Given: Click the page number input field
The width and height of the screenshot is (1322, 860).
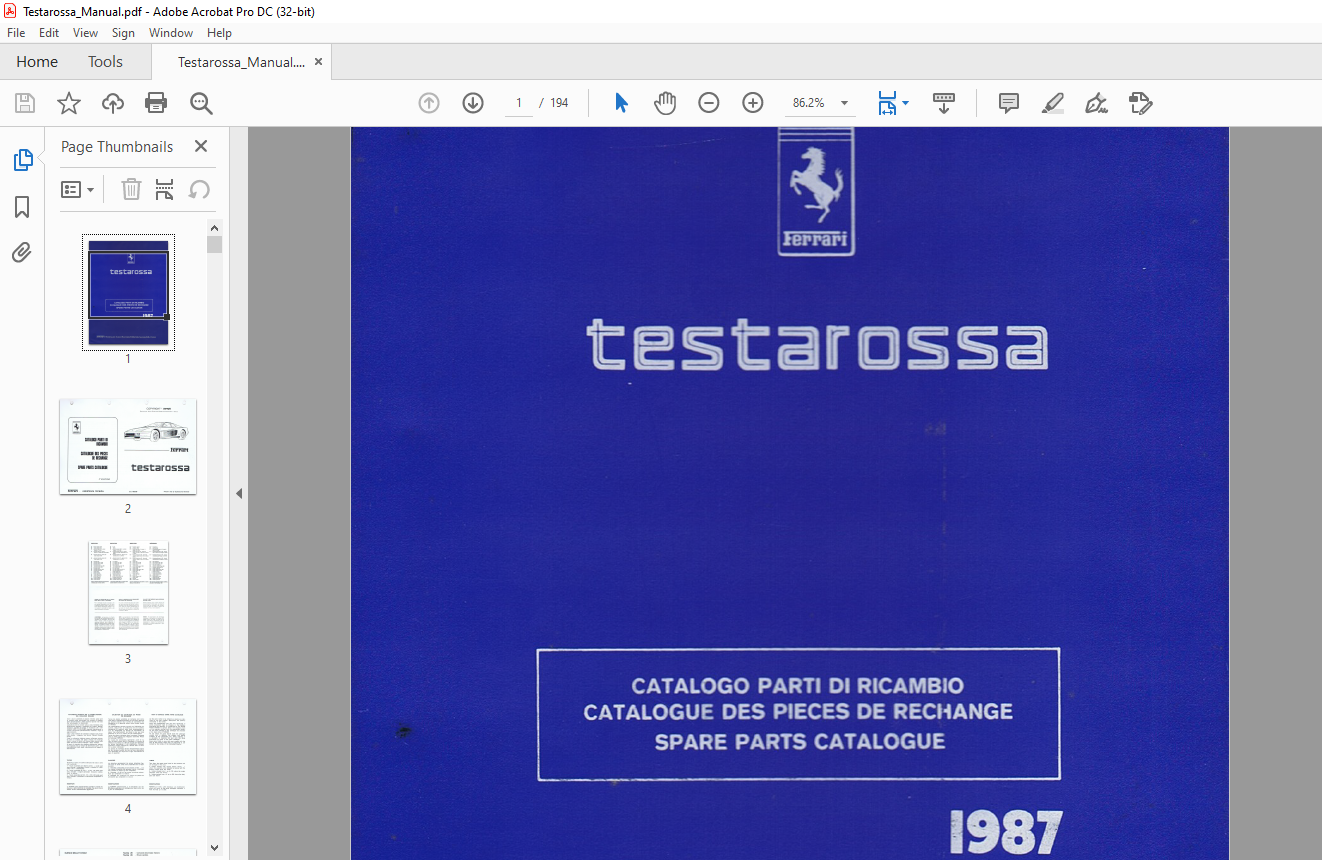Looking at the screenshot, I should click(x=518, y=103).
